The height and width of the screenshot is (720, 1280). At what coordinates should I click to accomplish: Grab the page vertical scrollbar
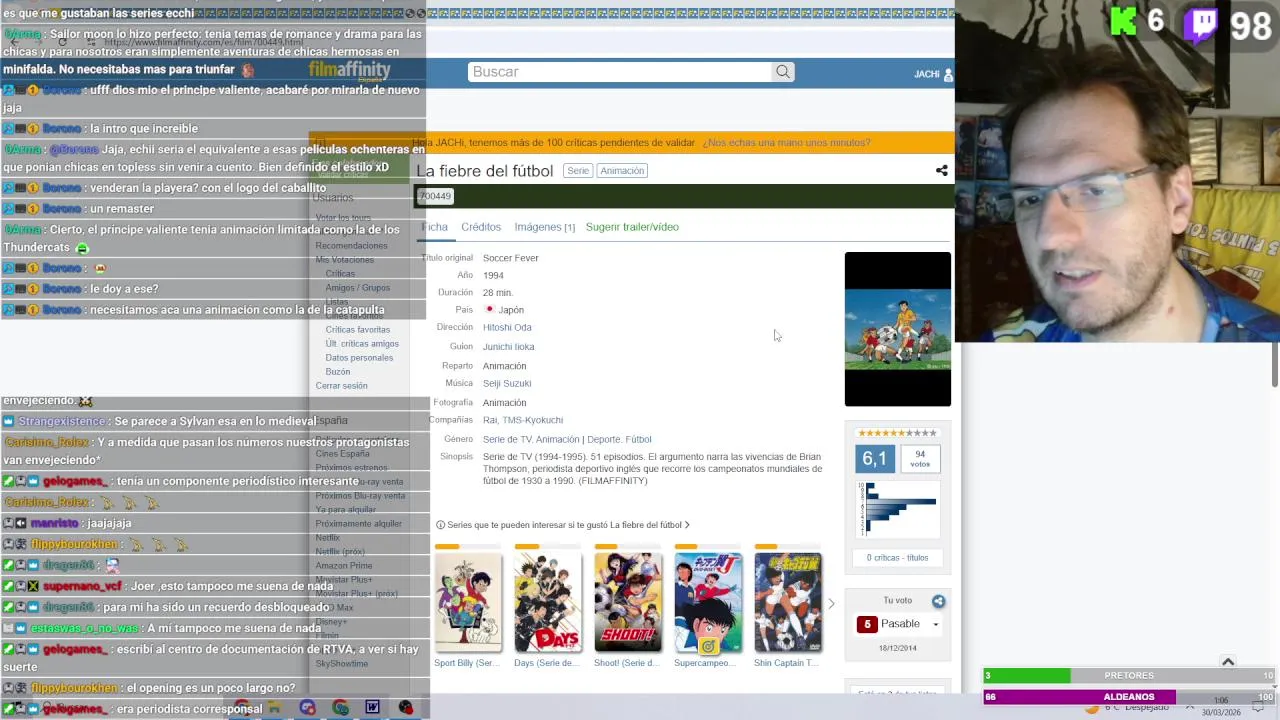pyautogui.click(x=1275, y=364)
